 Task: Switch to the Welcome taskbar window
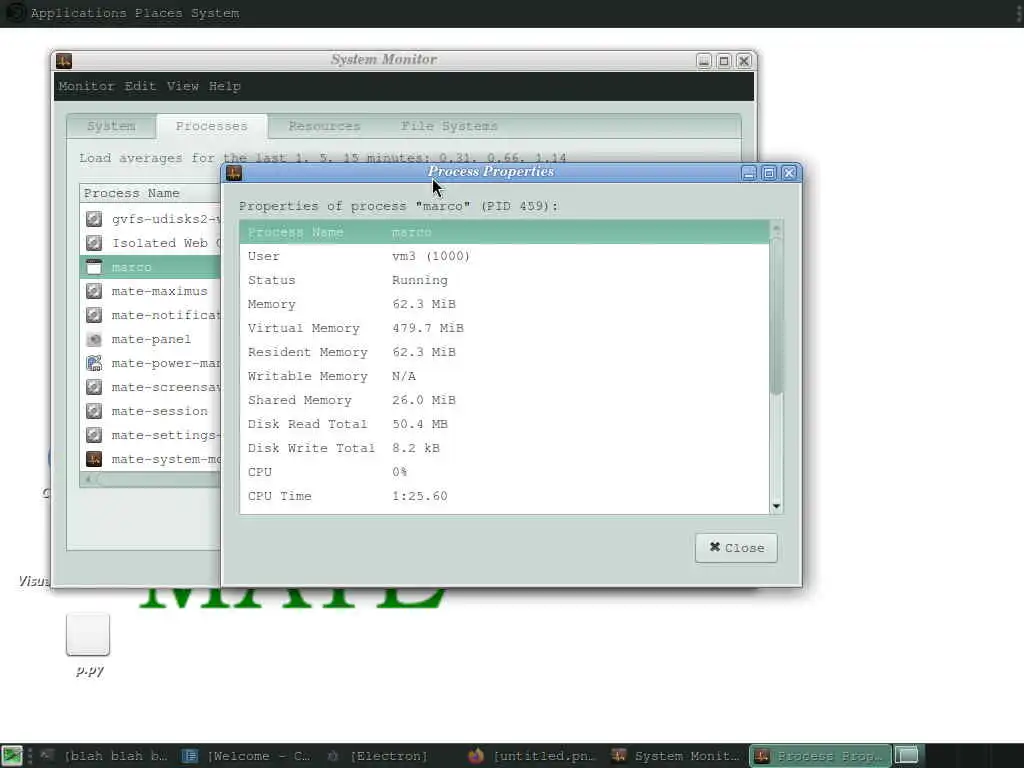247,756
